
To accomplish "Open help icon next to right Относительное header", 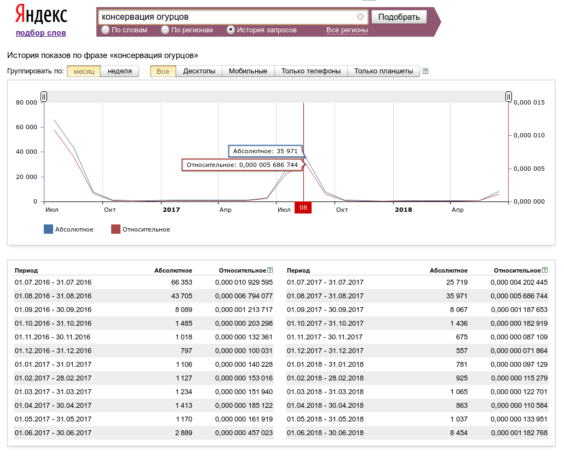I will [x=545, y=270].
